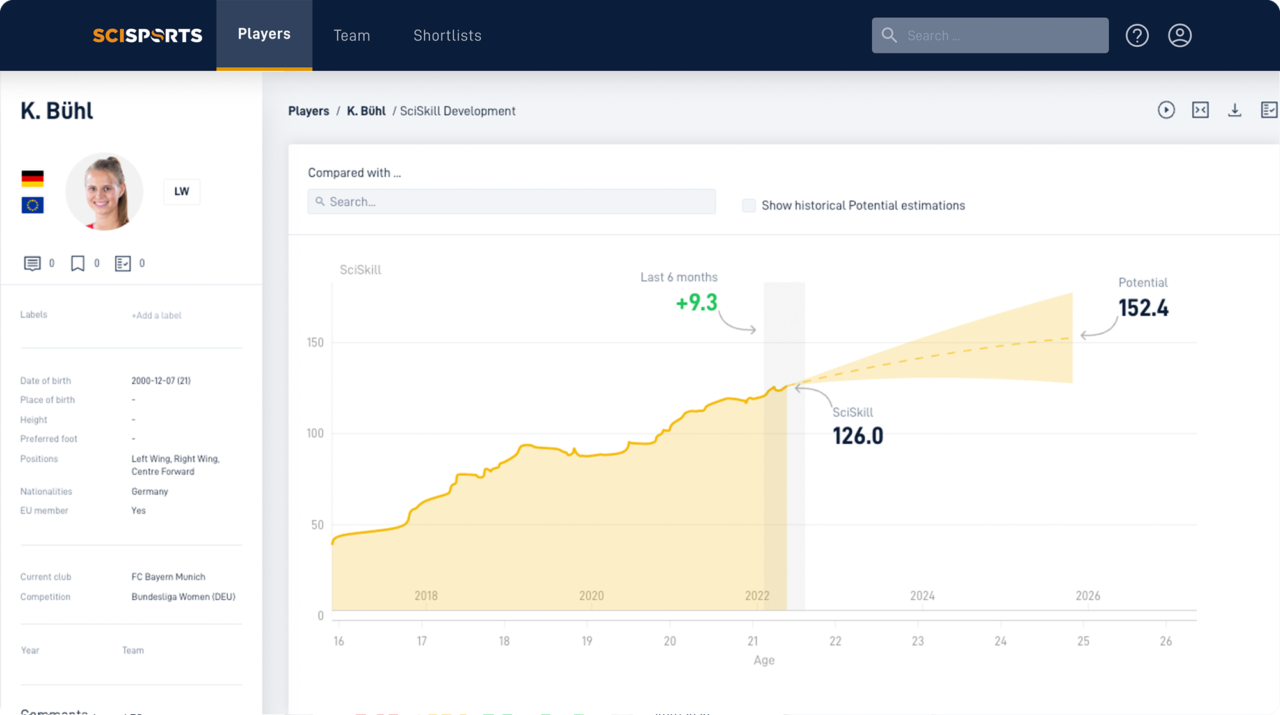This screenshot has height=715, width=1280.
Task: Click the 'FC Bayern Munich' club text
Action: (x=168, y=577)
